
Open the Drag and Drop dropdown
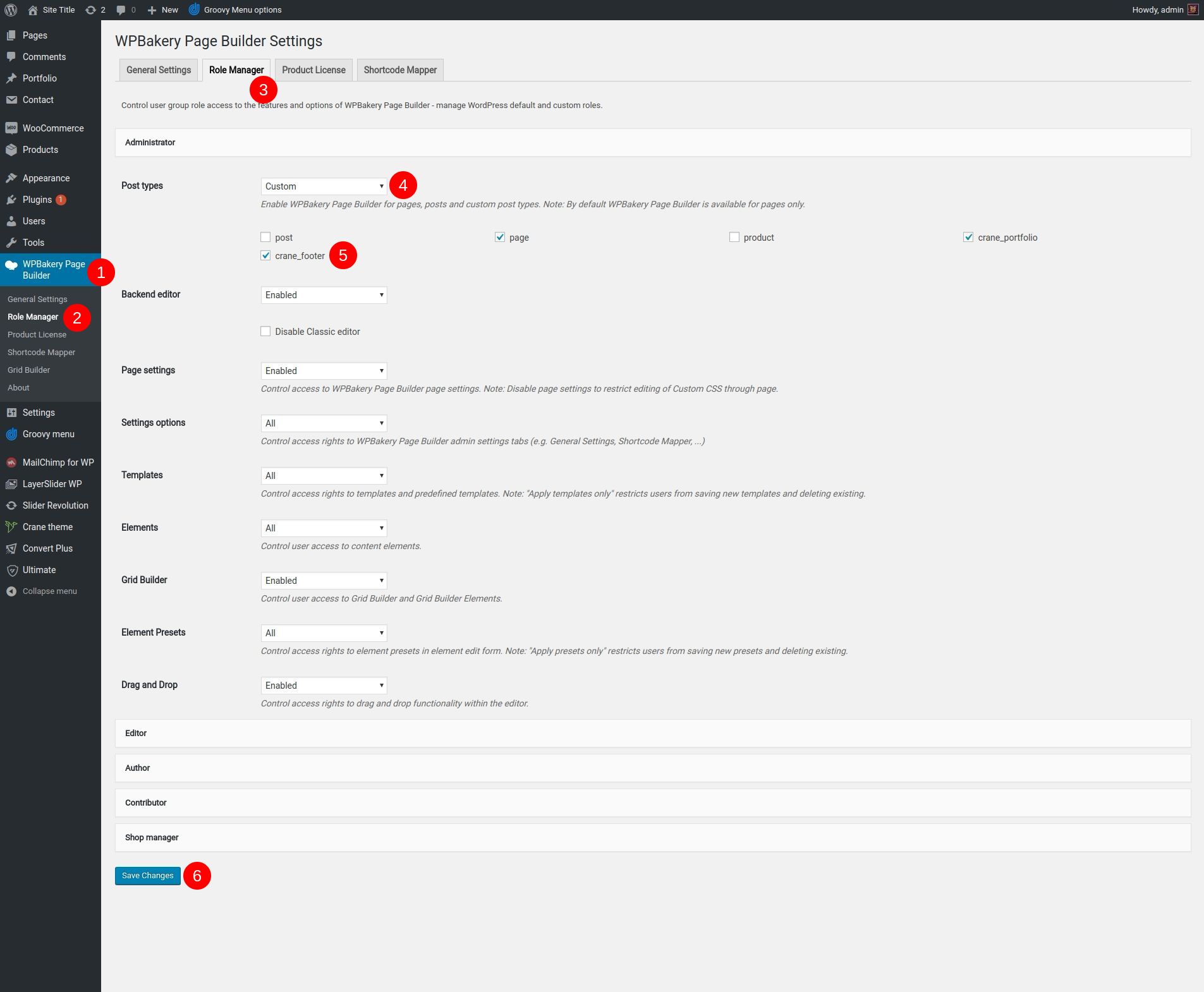click(324, 686)
